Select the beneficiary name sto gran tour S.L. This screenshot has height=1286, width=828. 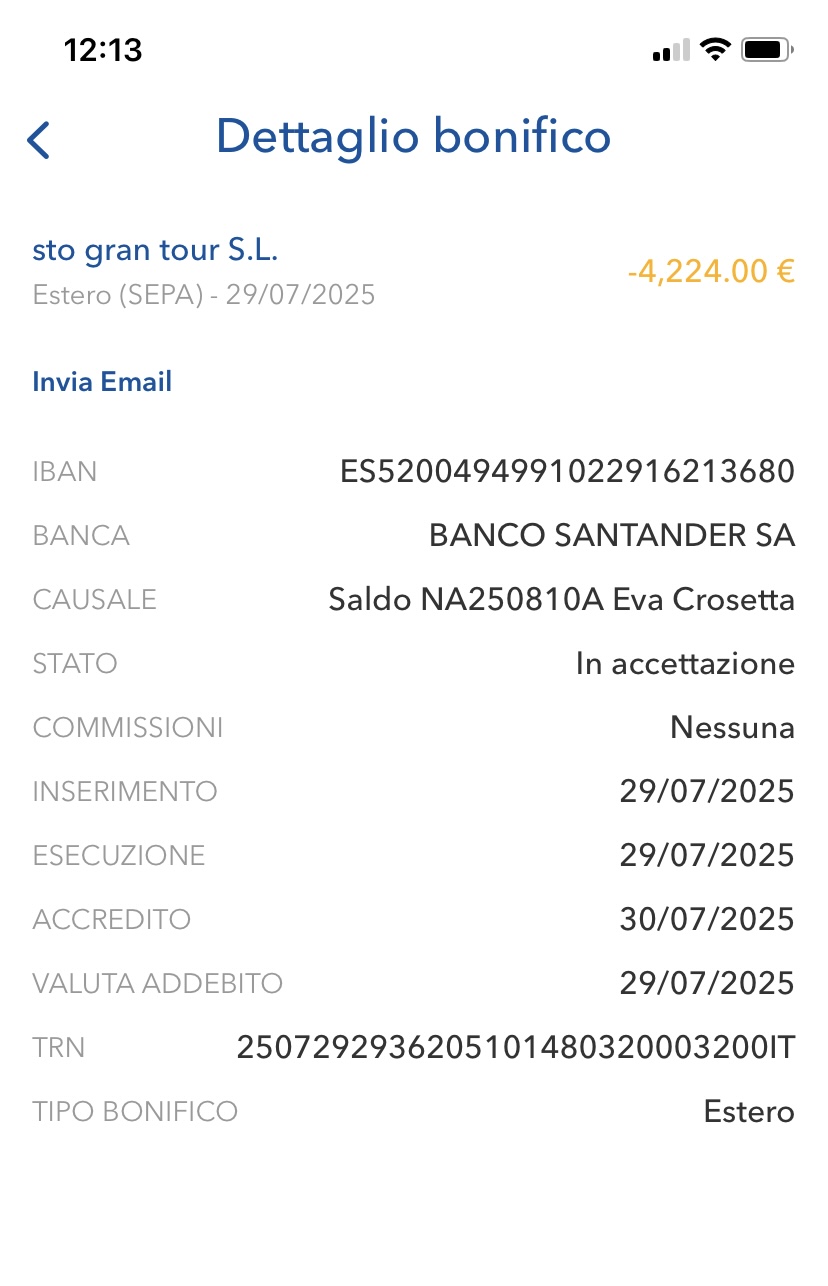coord(155,250)
